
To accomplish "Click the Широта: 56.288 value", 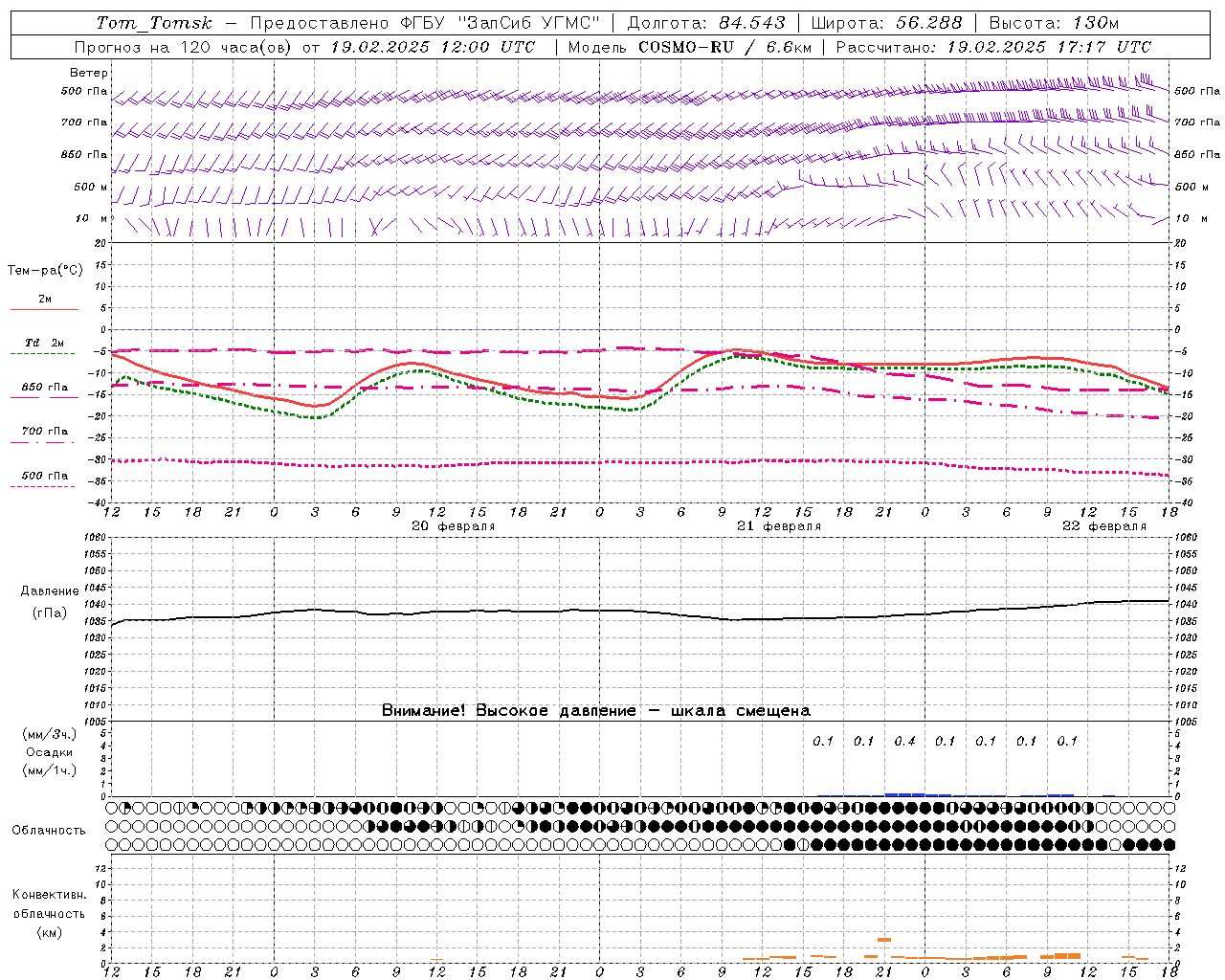I will click(x=886, y=23).
